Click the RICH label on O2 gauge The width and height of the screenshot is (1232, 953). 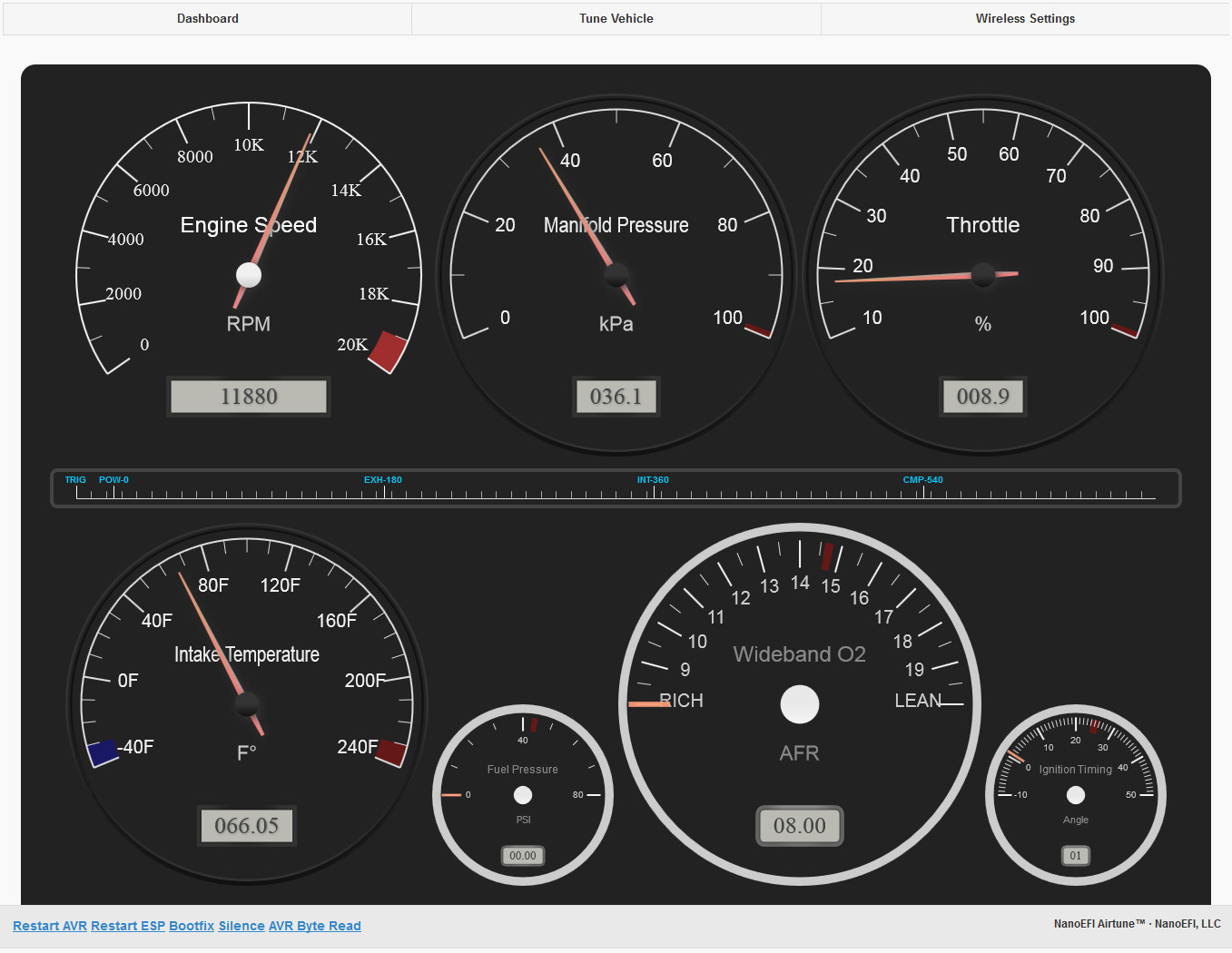coord(681,701)
